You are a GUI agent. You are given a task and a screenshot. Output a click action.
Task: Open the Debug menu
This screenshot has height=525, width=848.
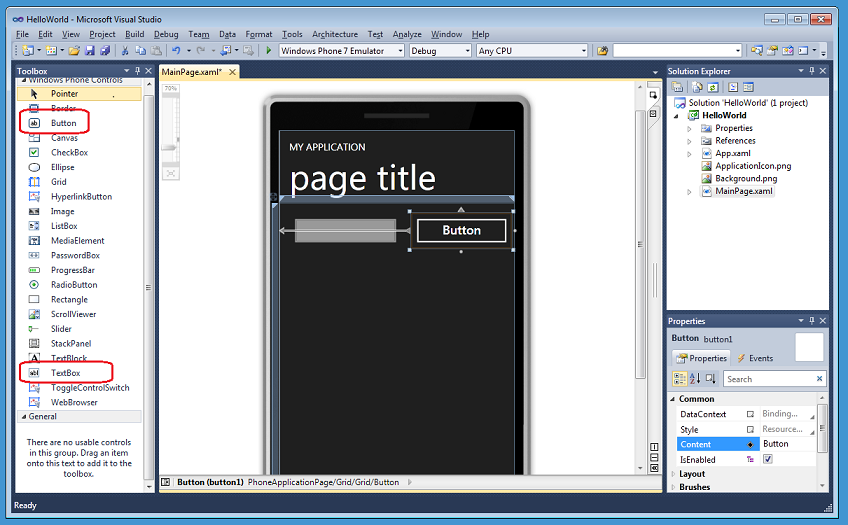[165, 34]
